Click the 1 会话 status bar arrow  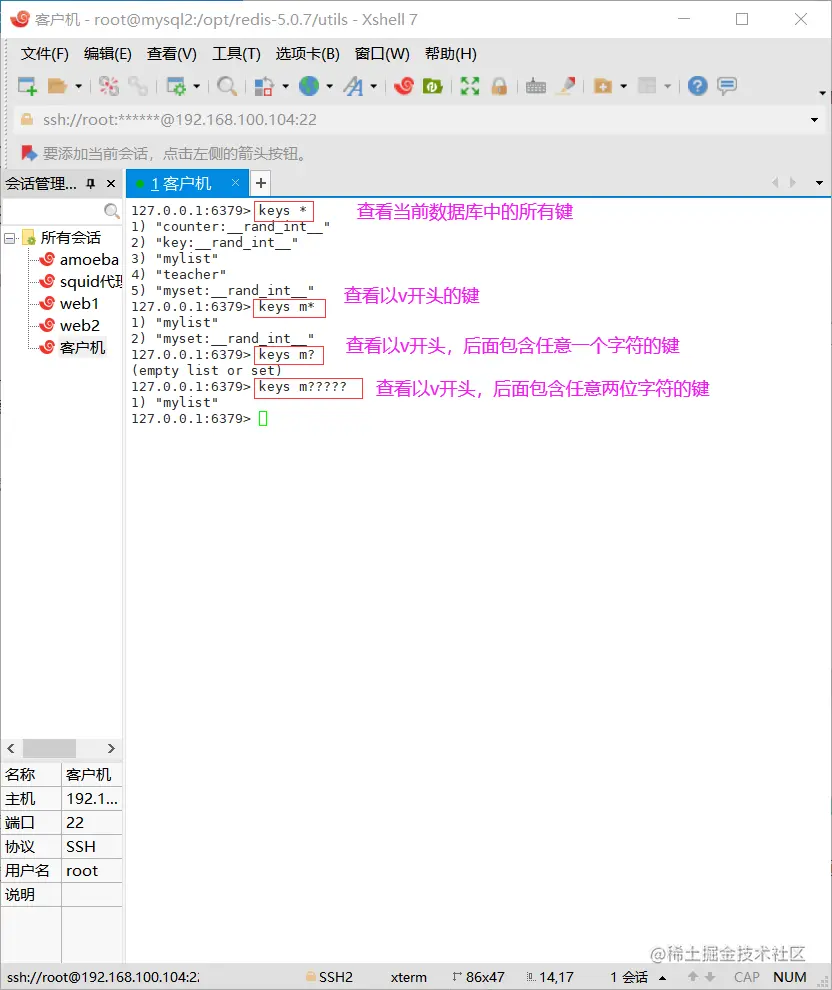pyautogui.click(x=663, y=978)
